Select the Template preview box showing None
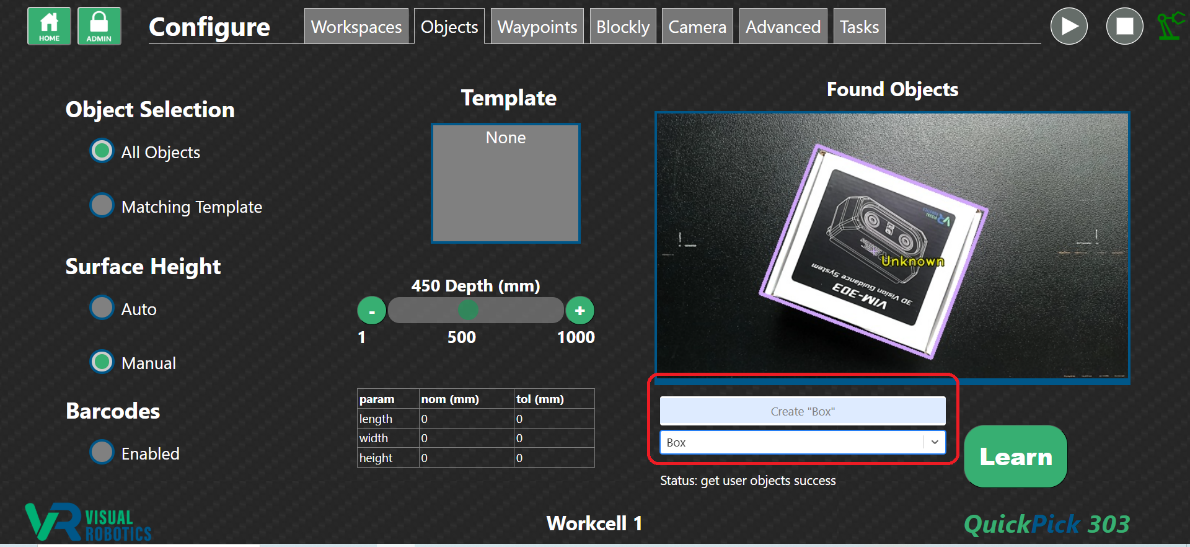The image size is (1190, 547). [x=506, y=183]
